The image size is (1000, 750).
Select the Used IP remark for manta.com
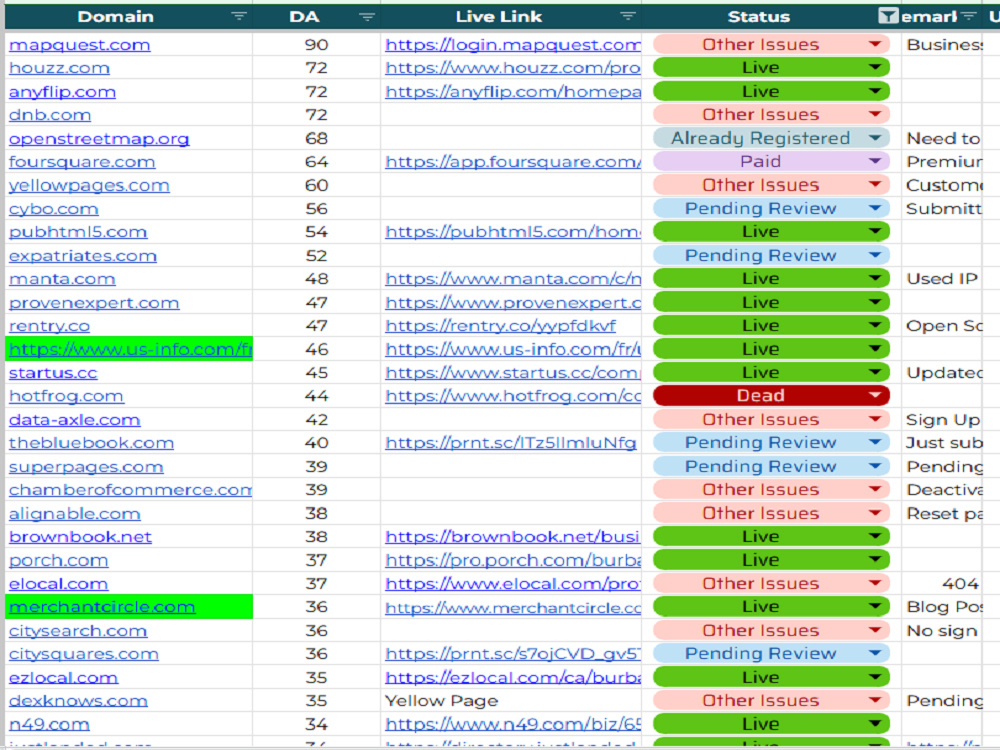pyautogui.click(x=942, y=279)
